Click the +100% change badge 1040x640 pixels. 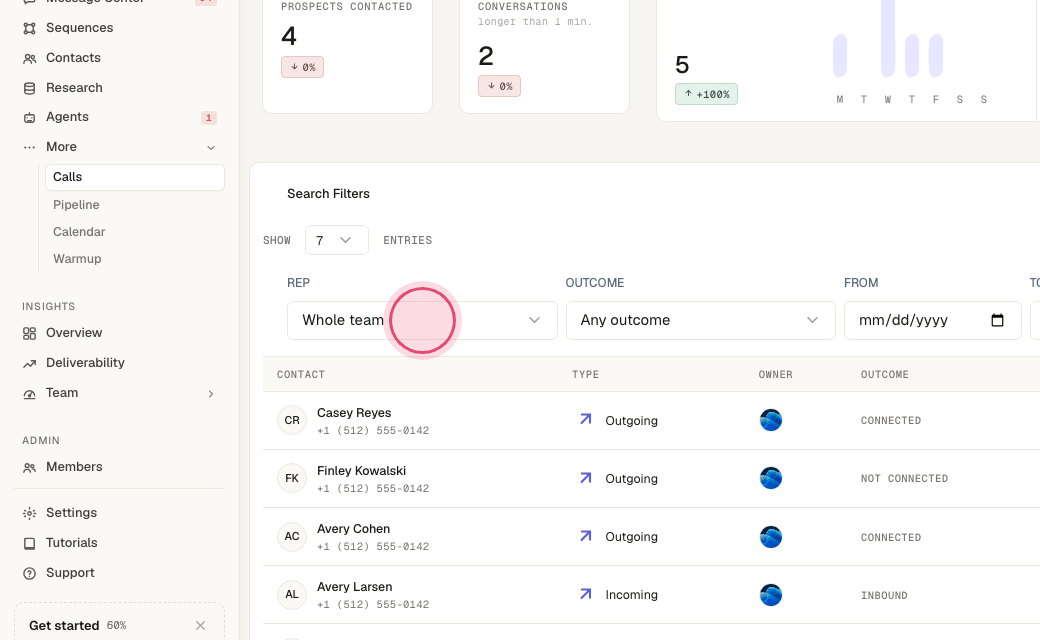[706, 94]
